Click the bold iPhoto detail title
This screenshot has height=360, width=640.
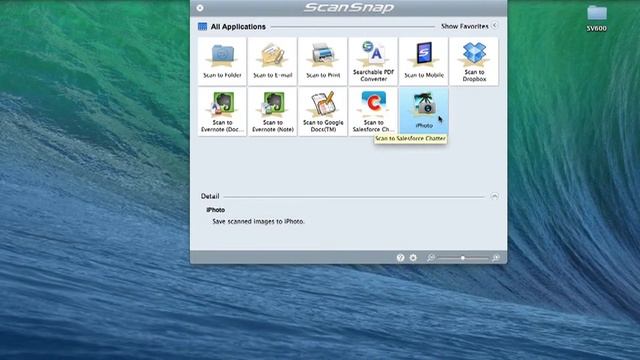(216, 210)
